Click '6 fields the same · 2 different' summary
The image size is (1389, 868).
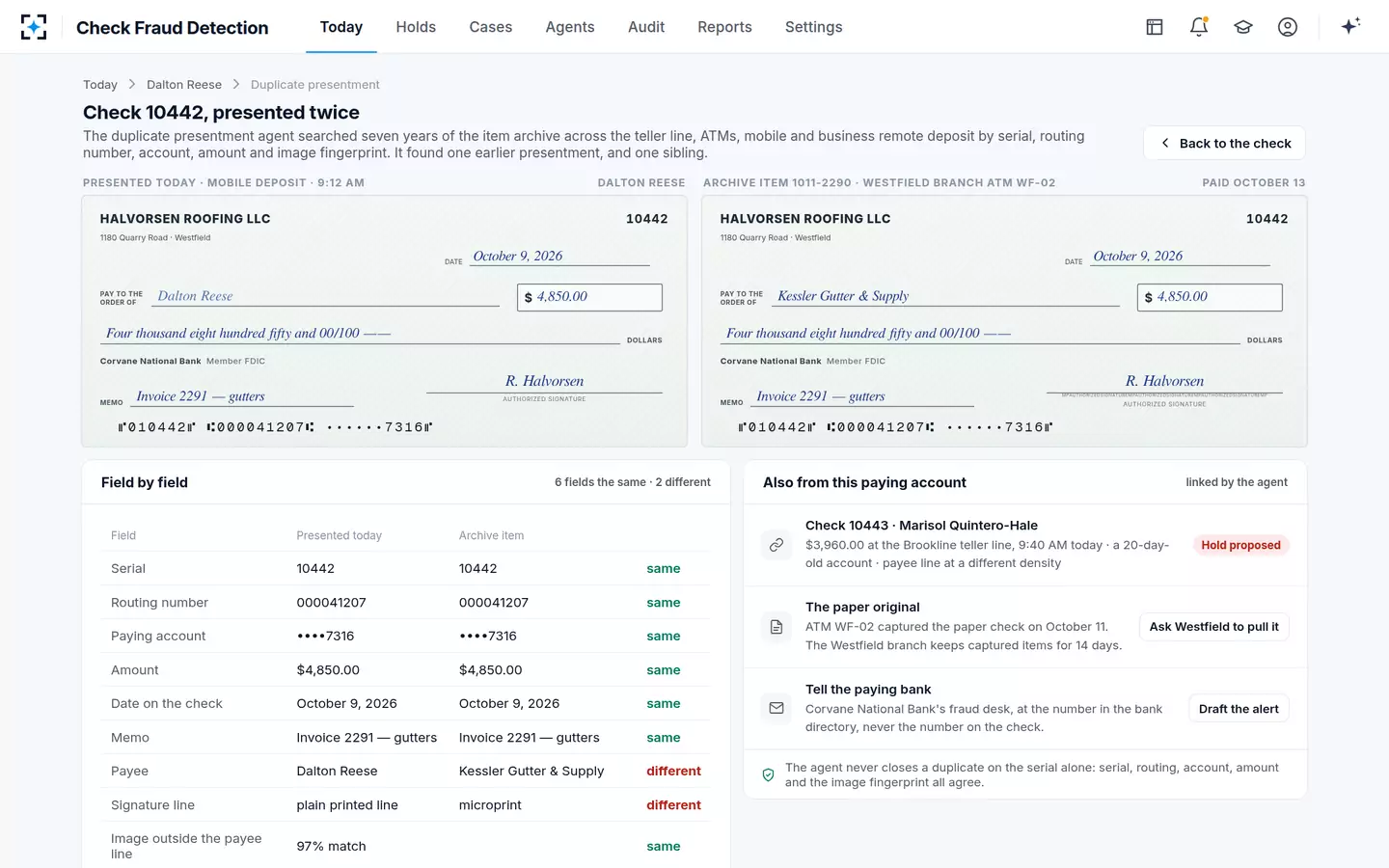(x=633, y=482)
